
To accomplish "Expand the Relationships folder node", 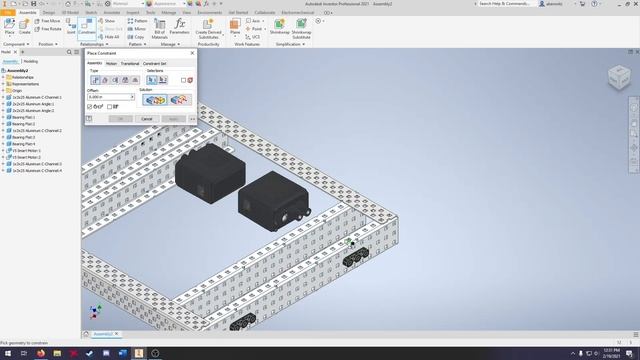I will click(x=3, y=77).
